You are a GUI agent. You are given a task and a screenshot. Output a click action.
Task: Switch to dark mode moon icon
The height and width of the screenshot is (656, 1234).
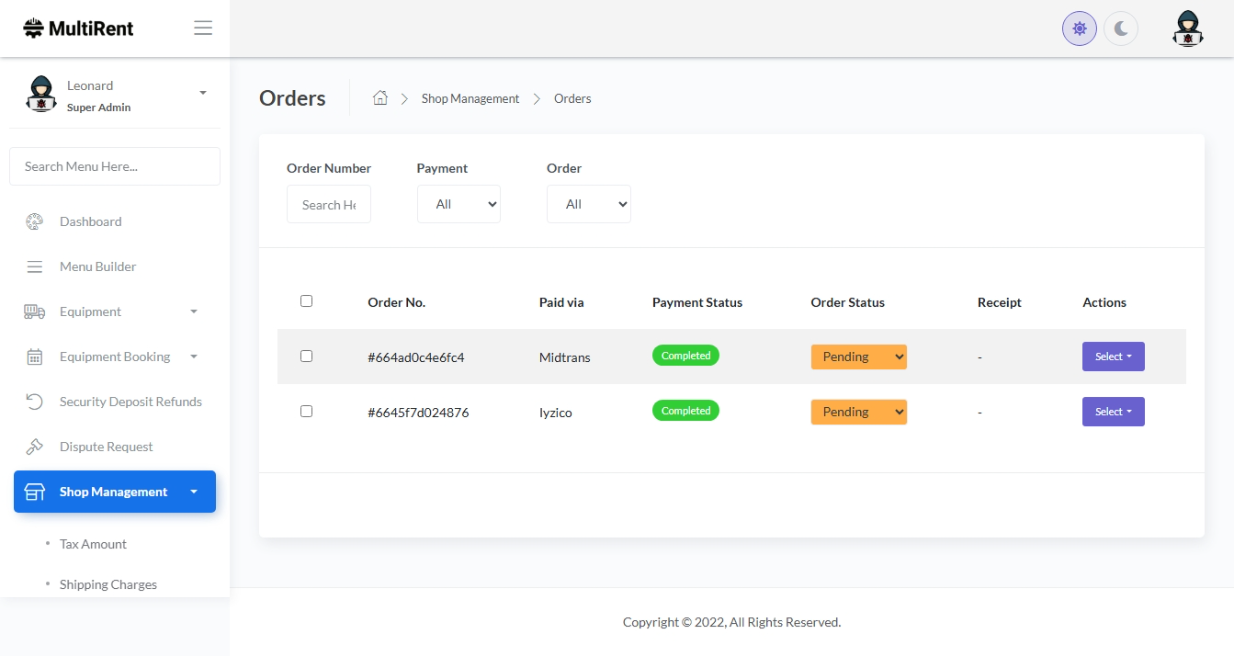(x=1121, y=29)
